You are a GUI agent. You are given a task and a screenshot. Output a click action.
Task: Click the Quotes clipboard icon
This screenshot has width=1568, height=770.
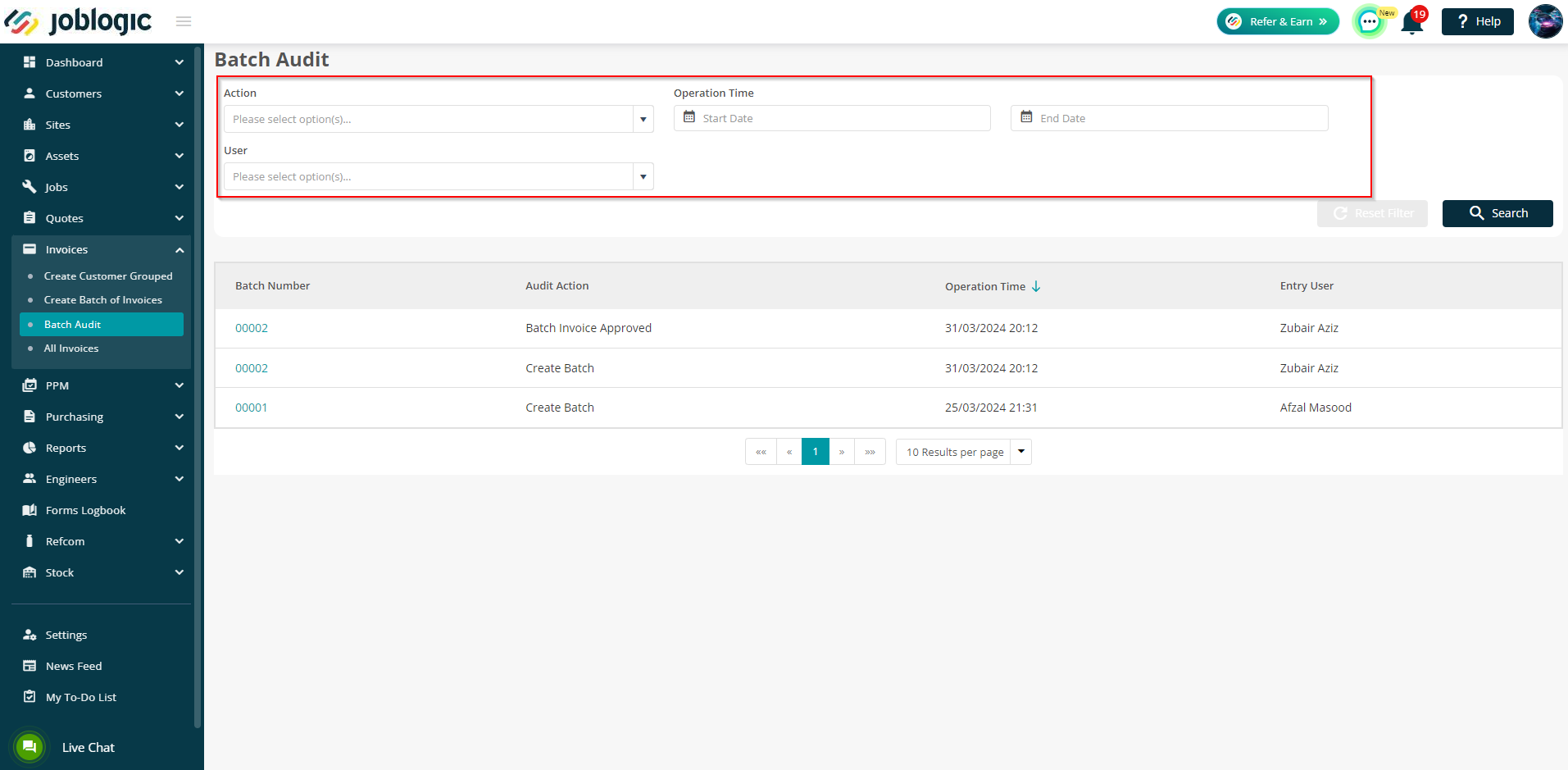[30, 218]
